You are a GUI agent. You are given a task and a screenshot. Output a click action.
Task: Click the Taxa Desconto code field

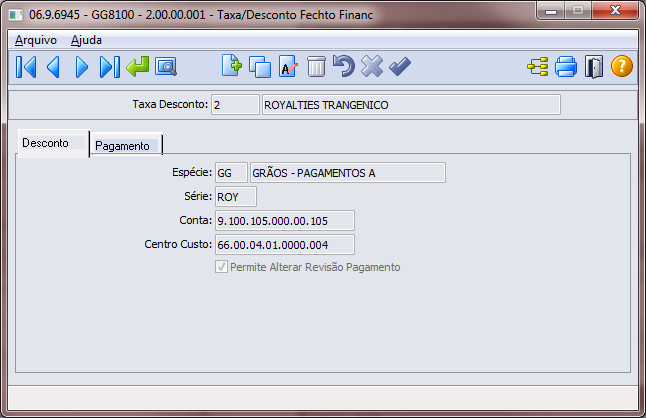pyautogui.click(x=235, y=105)
